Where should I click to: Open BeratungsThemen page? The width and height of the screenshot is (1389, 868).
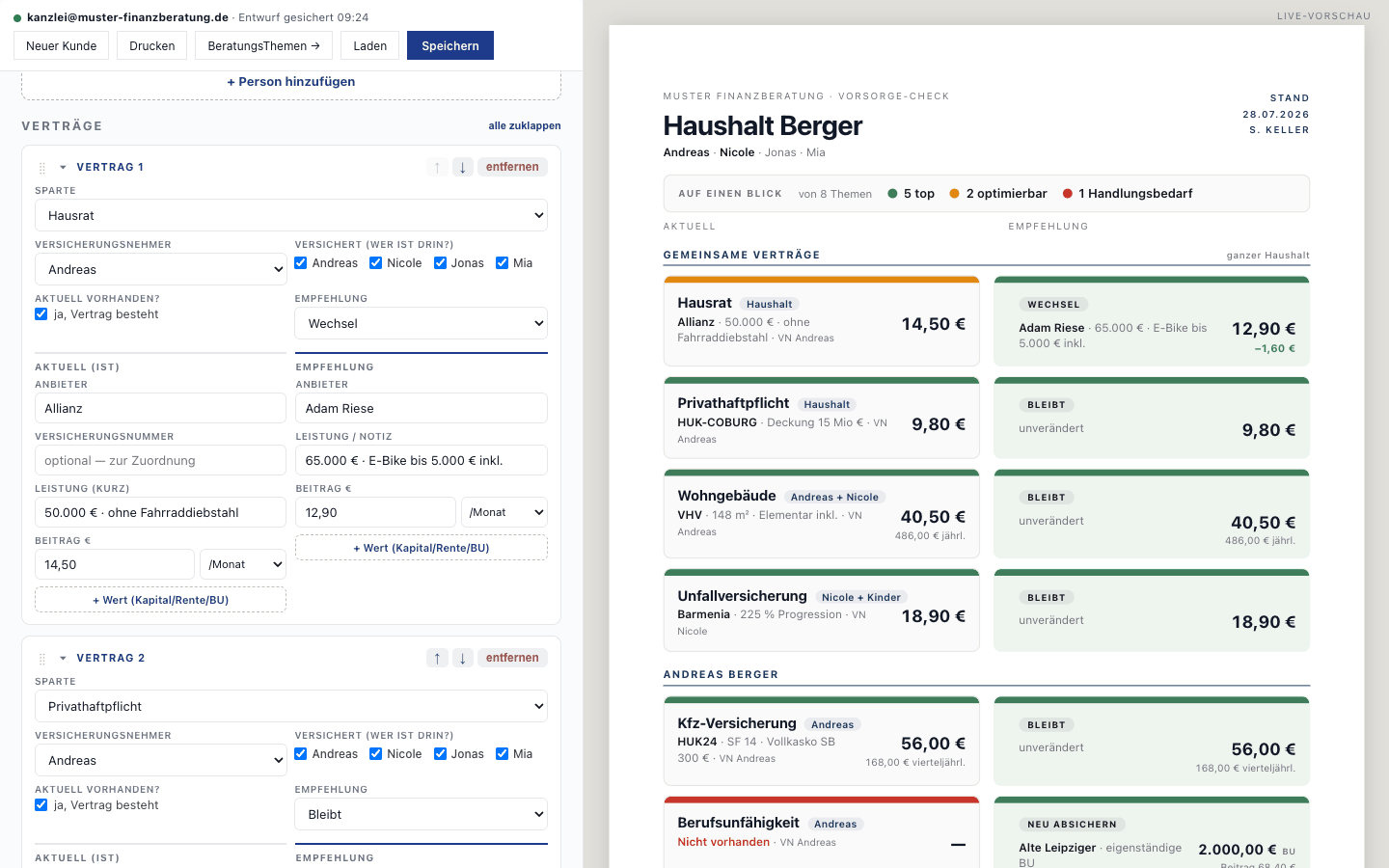pos(263,45)
